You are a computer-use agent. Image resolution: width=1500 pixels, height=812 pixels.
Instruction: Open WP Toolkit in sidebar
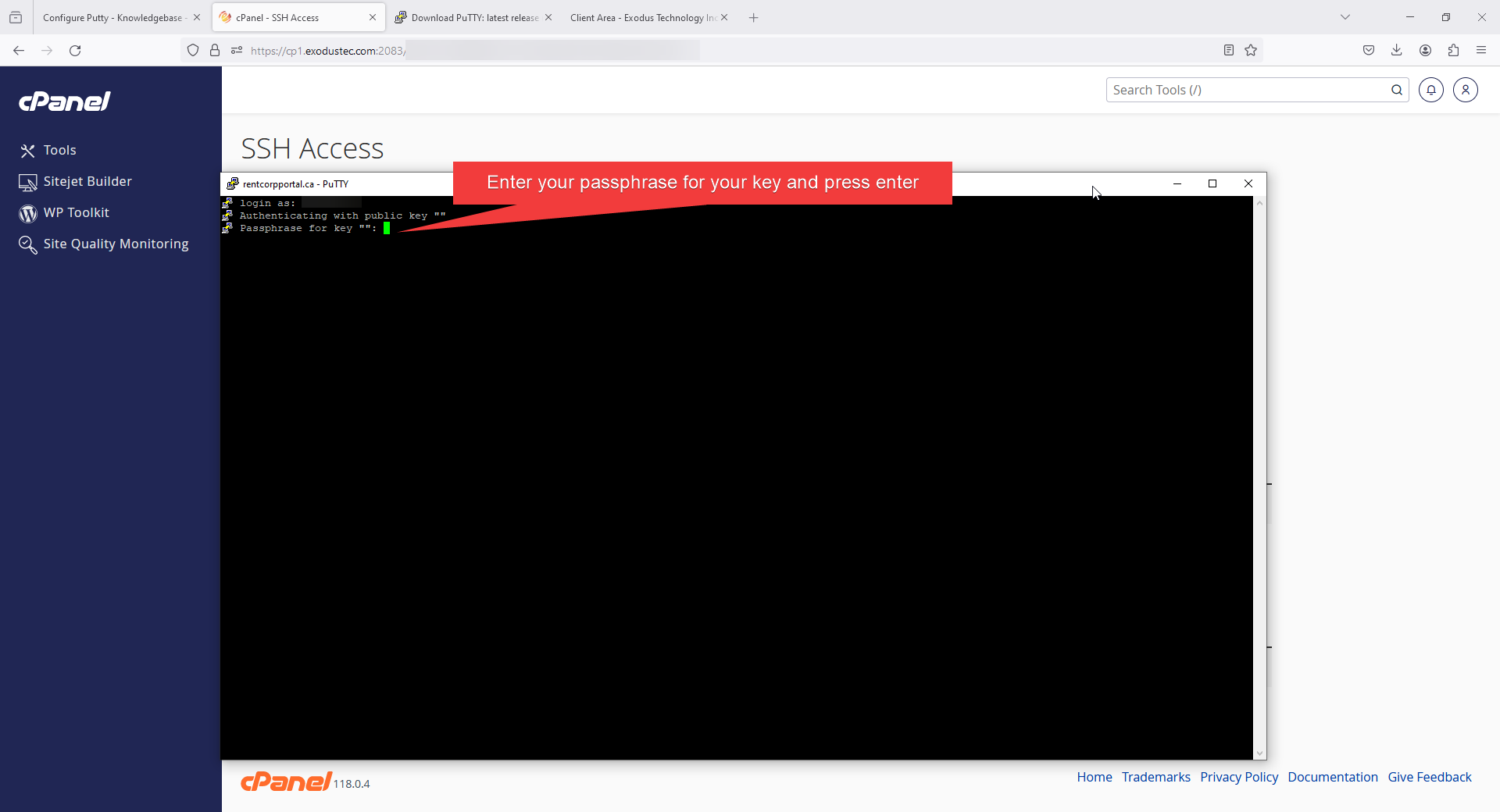[76, 212]
